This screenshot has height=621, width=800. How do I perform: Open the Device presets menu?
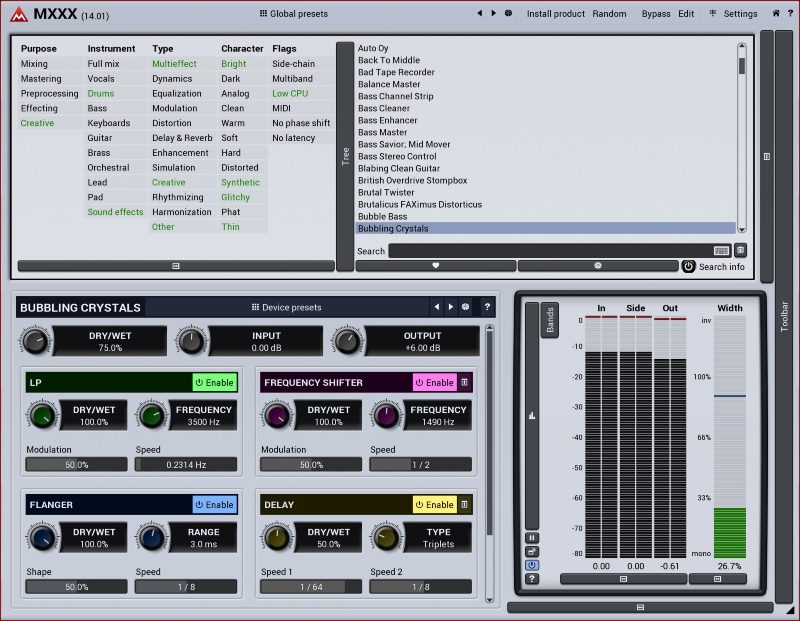click(x=286, y=307)
